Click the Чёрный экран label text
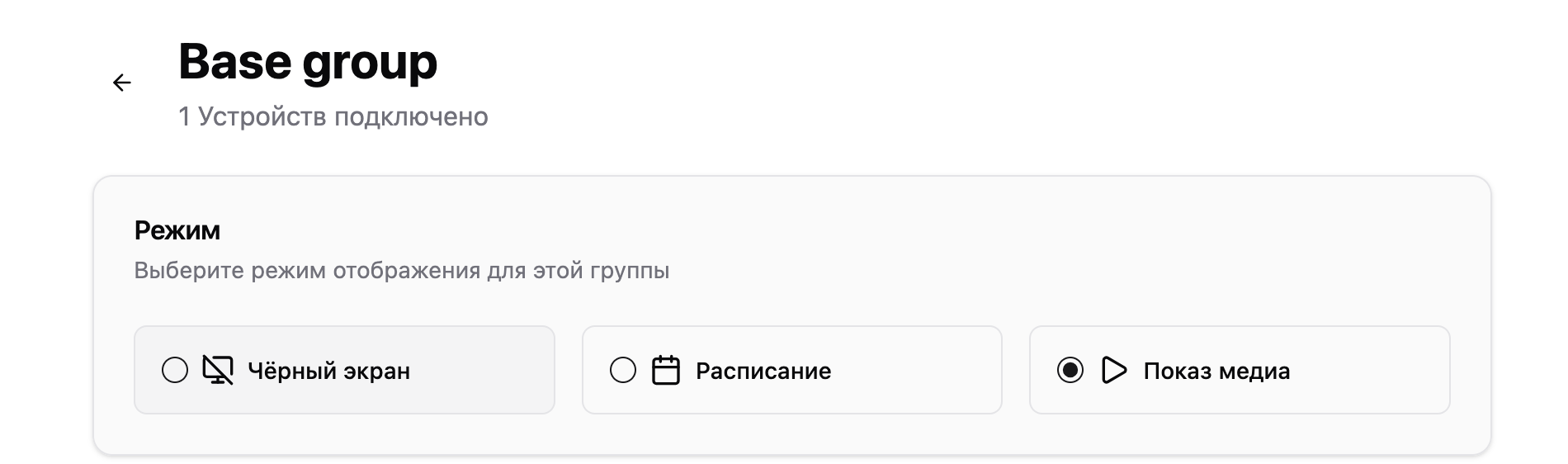 pos(328,372)
